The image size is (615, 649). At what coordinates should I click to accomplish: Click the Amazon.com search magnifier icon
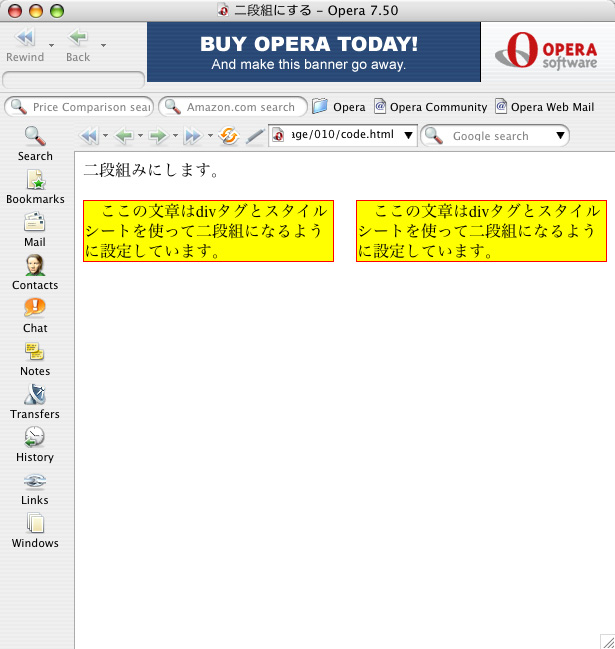(x=173, y=107)
